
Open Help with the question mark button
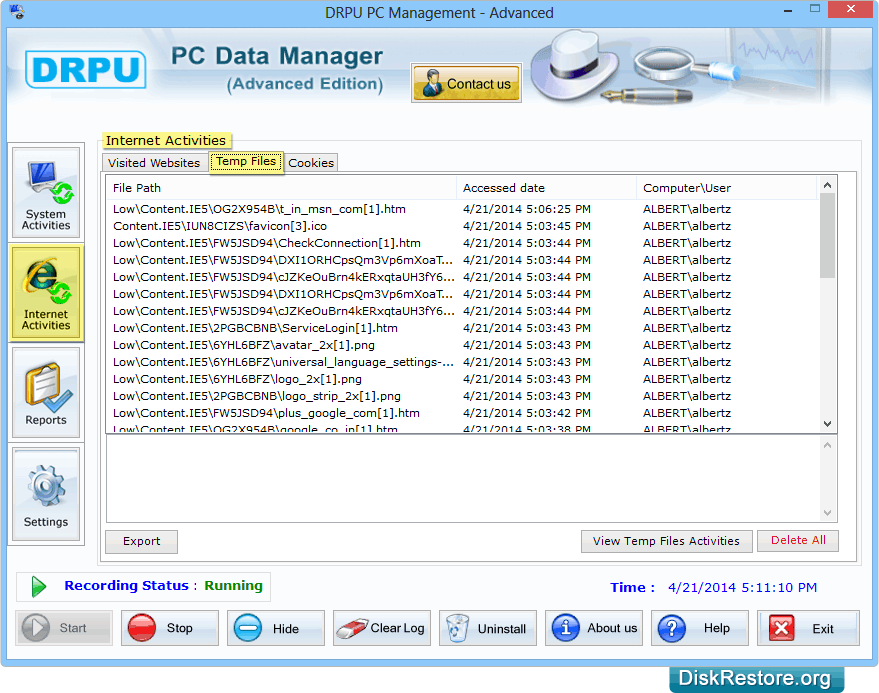(x=700, y=628)
